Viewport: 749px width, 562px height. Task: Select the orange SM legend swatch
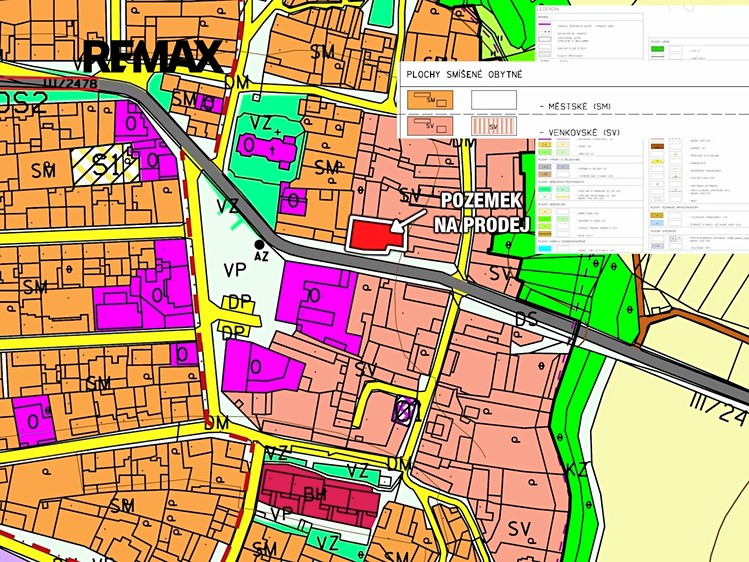coord(430,100)
